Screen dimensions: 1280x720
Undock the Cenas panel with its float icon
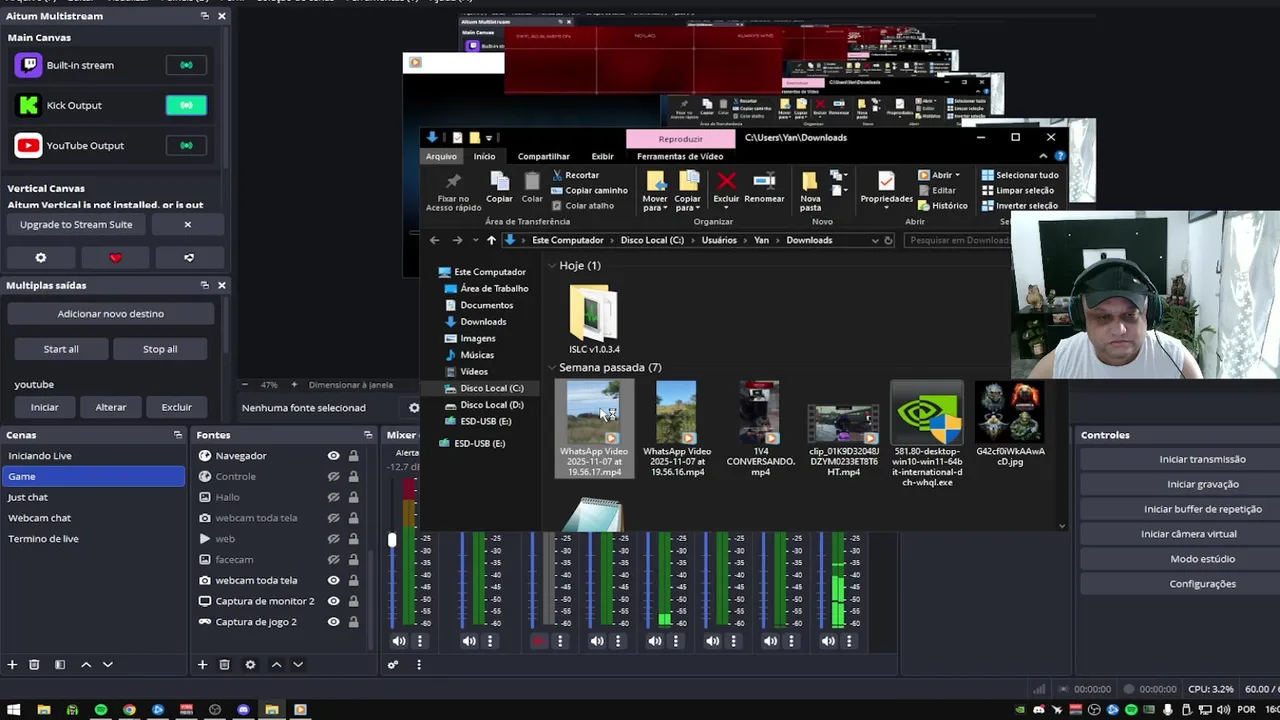[x=178, y=435]
